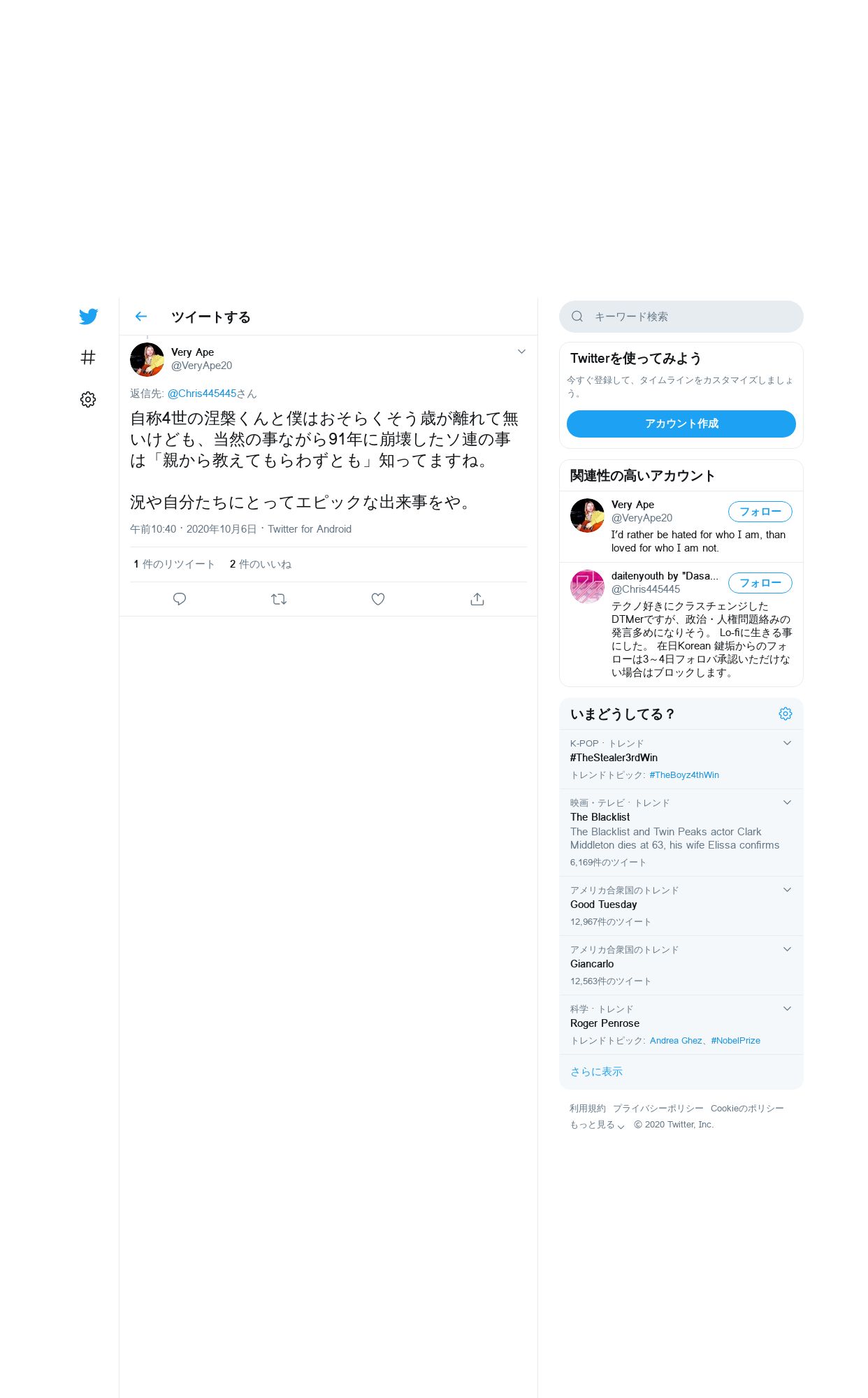Screen dimensions: 868x1398
Task: Reply to the tweet via speech bubble icon
Action: tap(180, 599)
